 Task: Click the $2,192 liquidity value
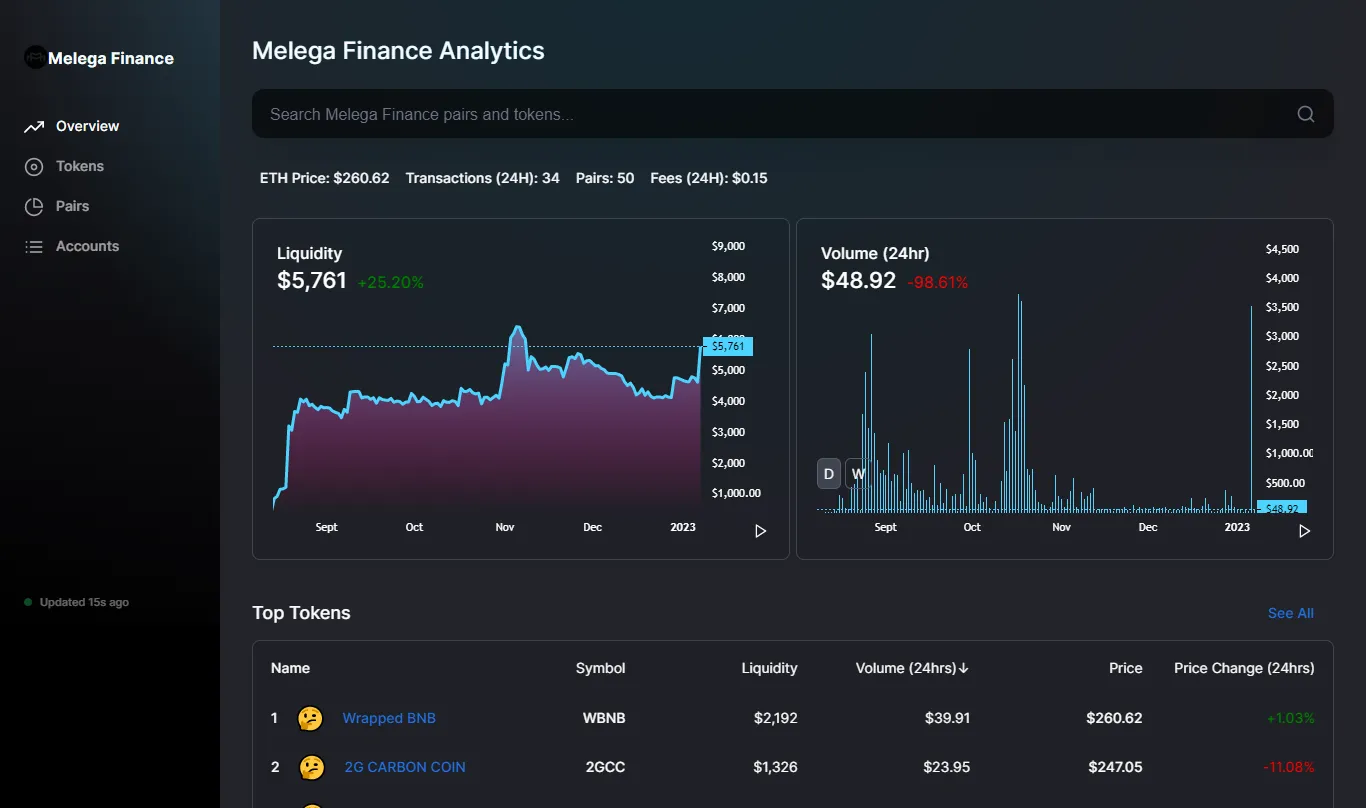776,718
